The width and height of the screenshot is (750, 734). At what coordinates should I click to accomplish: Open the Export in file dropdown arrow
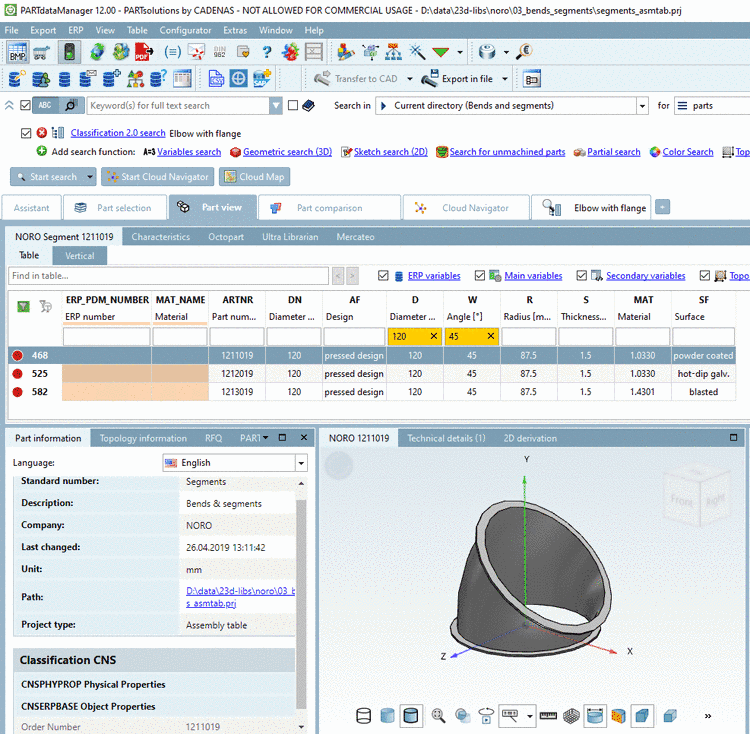505,79
